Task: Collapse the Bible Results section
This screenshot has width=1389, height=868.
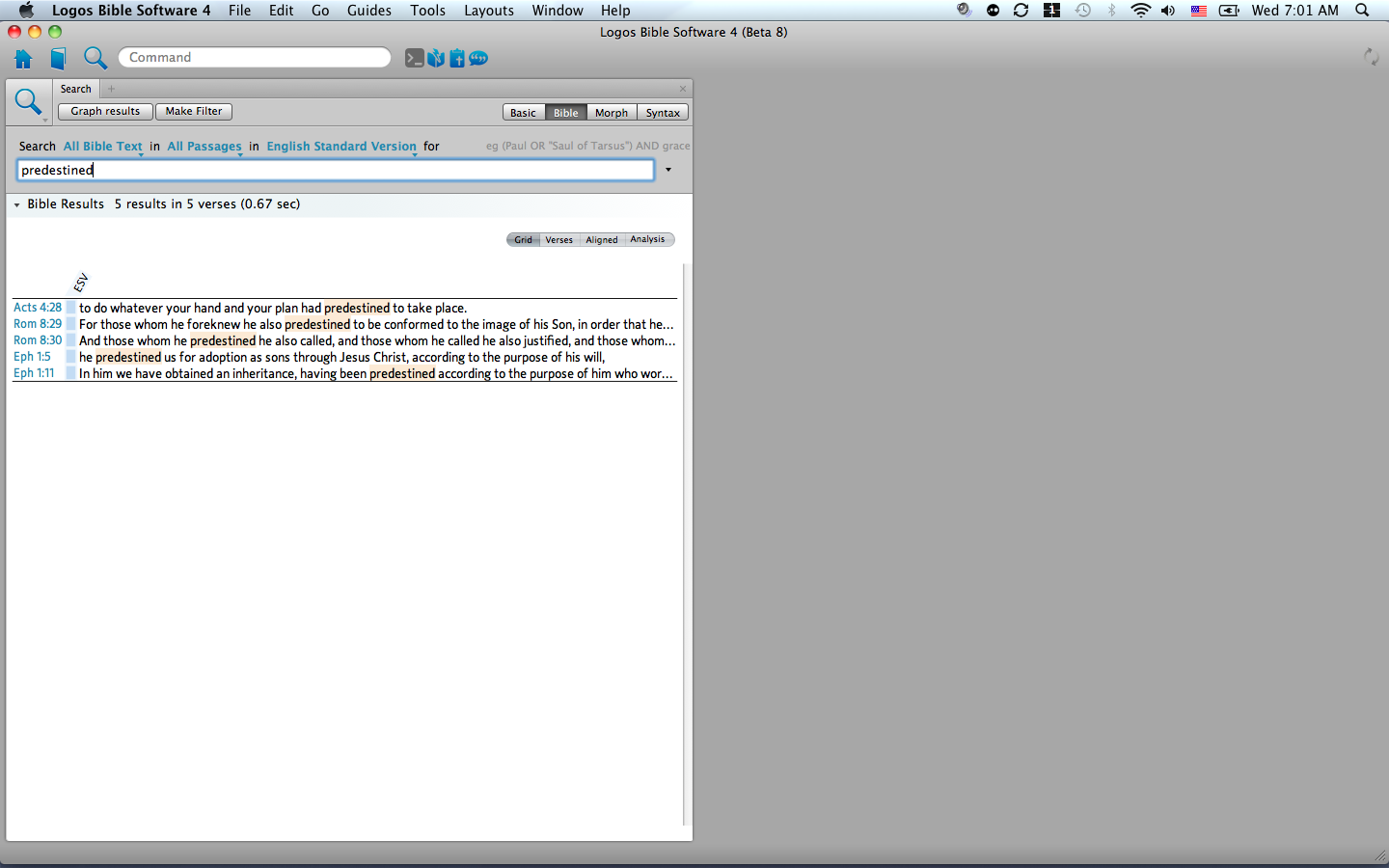Action: tap(16, 204)
